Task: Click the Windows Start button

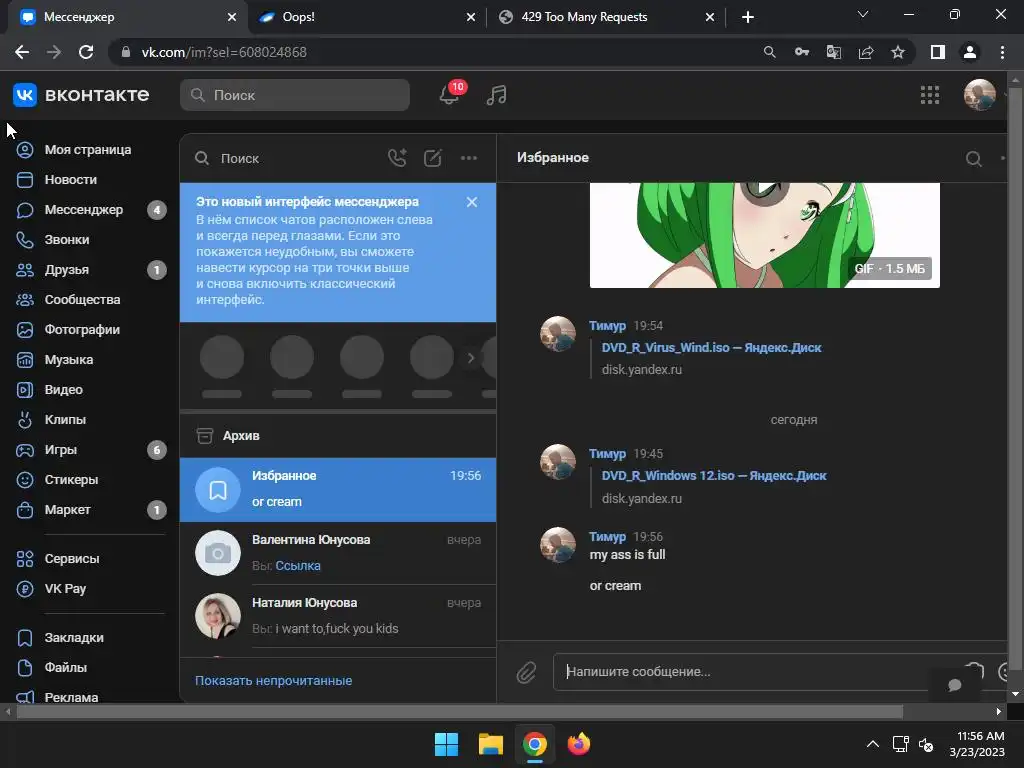Action: [x=447, y=744]
